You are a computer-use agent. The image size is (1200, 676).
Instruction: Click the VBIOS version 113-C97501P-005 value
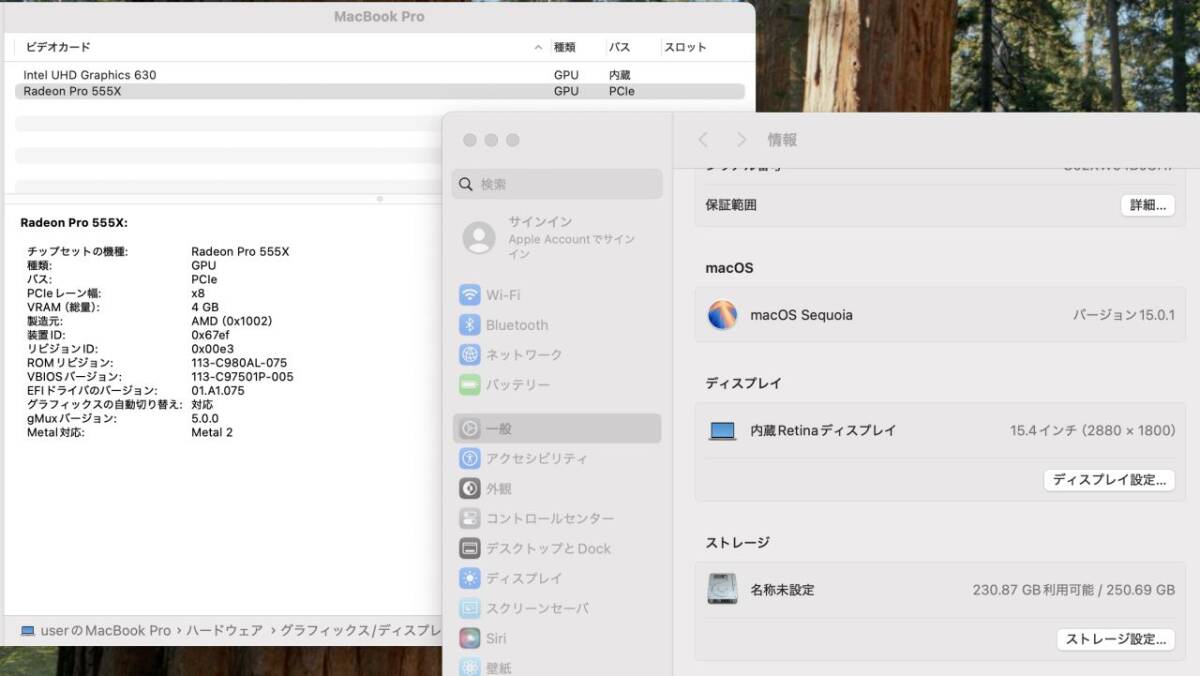pos(242,377)
